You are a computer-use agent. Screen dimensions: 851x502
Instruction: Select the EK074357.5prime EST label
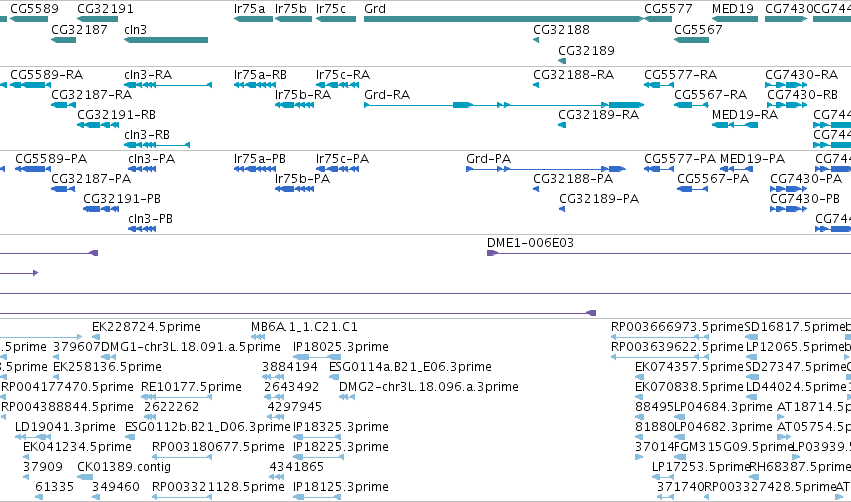click(689, 366)
